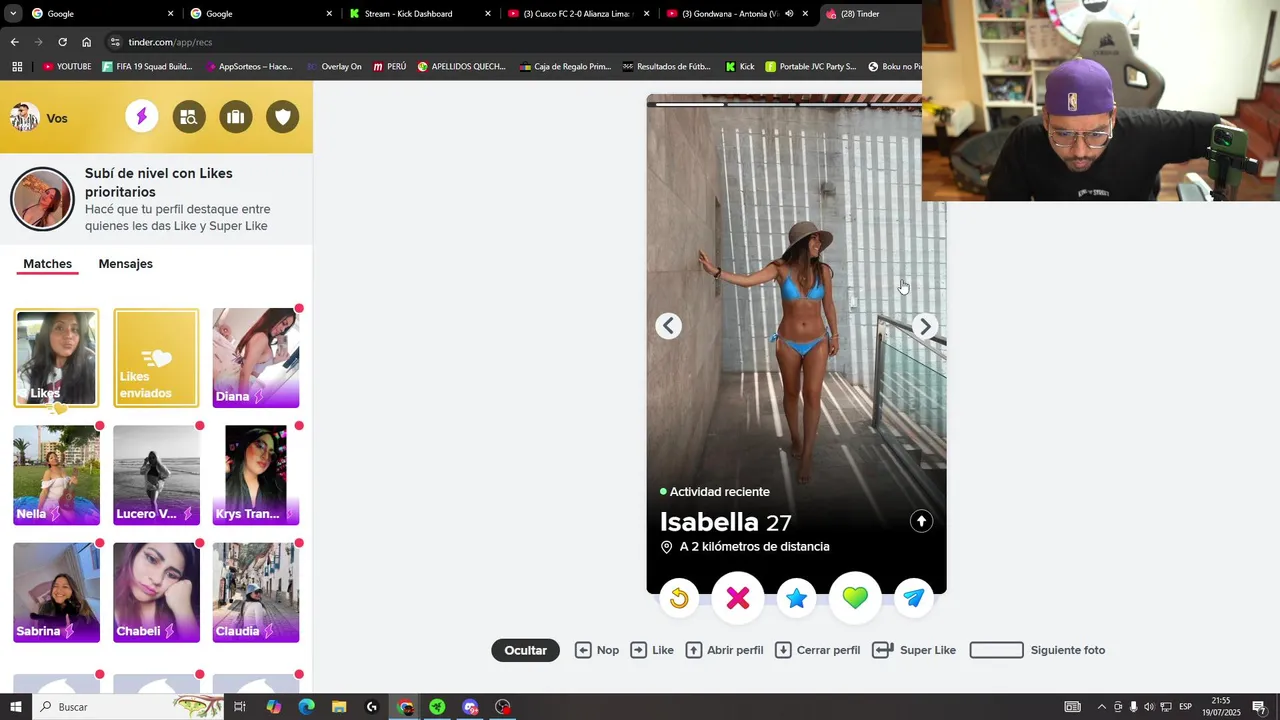Open the PERÚ bookmark
The width and height of the screenshot is (1280, 720).
click(x=390, y=67)
